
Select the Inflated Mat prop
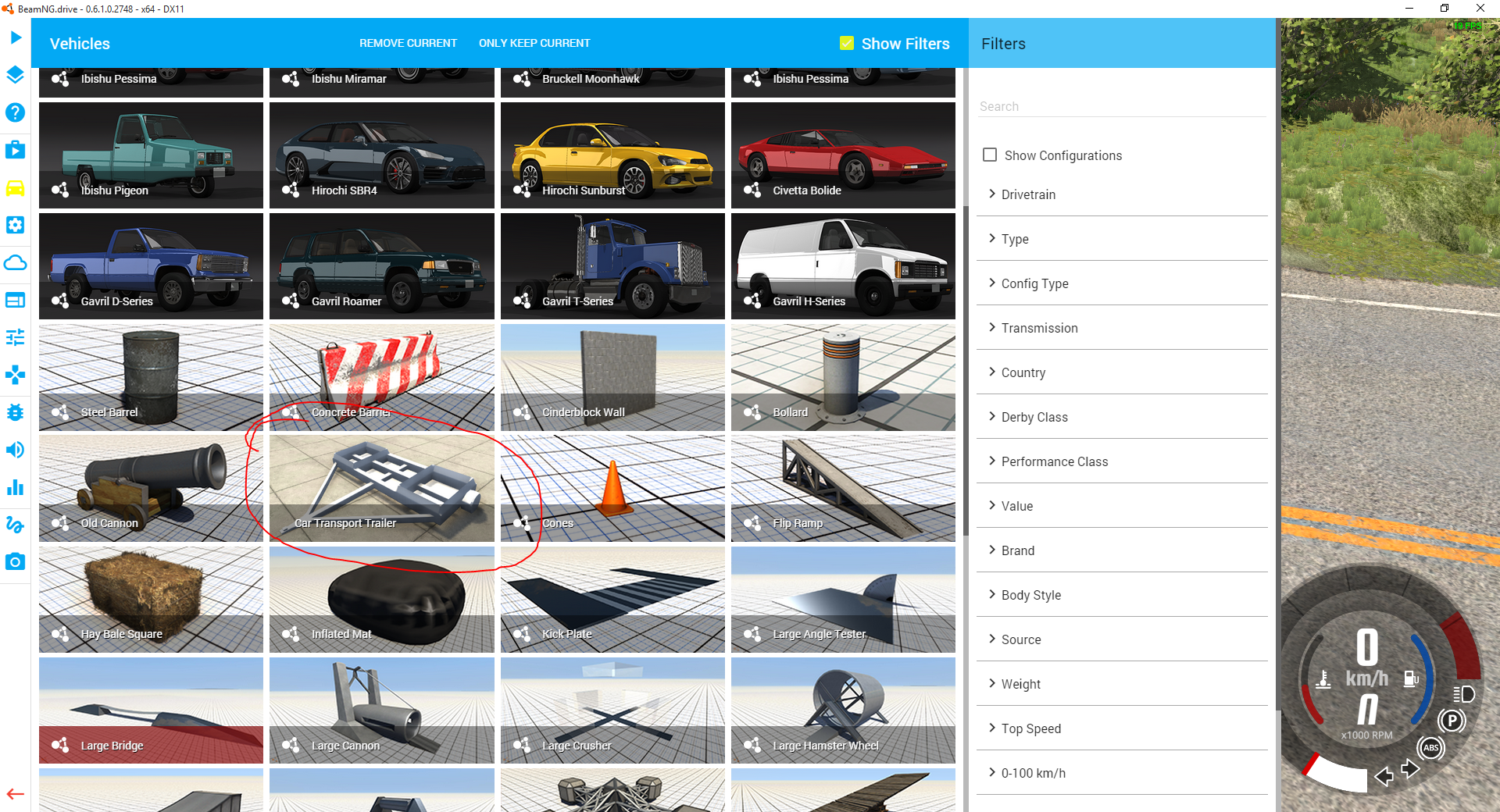point(381,600)
